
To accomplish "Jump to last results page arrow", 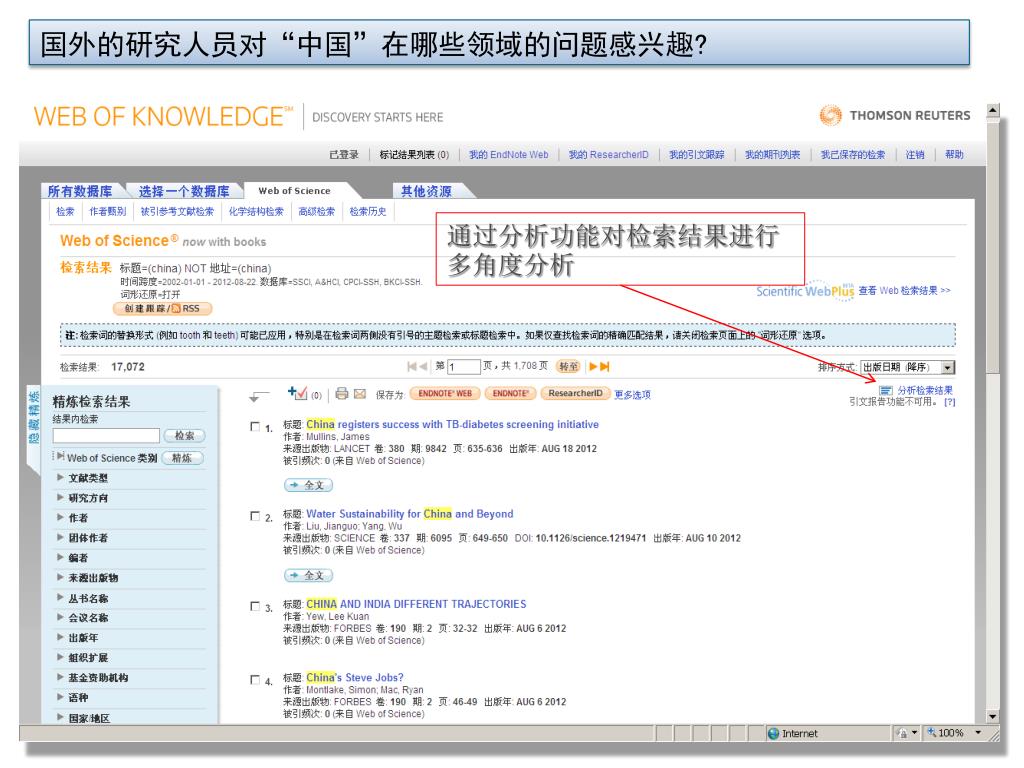I will click(x=605, y=366).
